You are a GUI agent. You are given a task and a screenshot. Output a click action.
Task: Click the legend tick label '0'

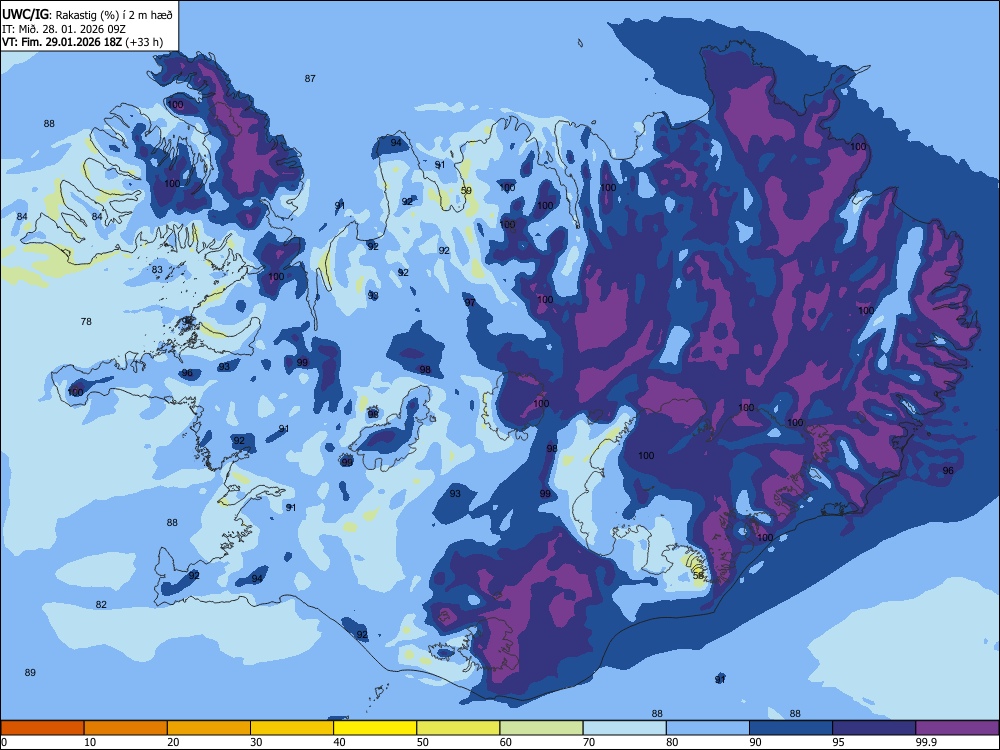pos(4,742)
